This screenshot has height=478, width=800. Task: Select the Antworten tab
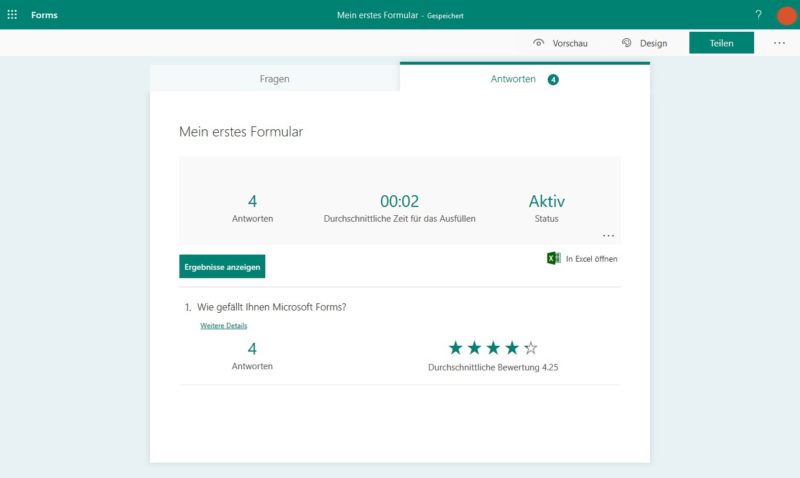525,79
